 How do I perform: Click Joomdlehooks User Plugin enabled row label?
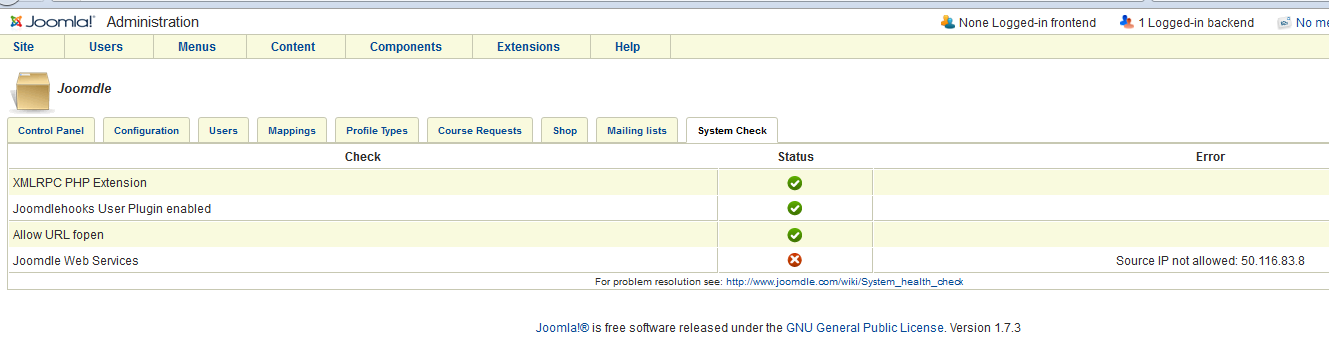tap(112, 208)
